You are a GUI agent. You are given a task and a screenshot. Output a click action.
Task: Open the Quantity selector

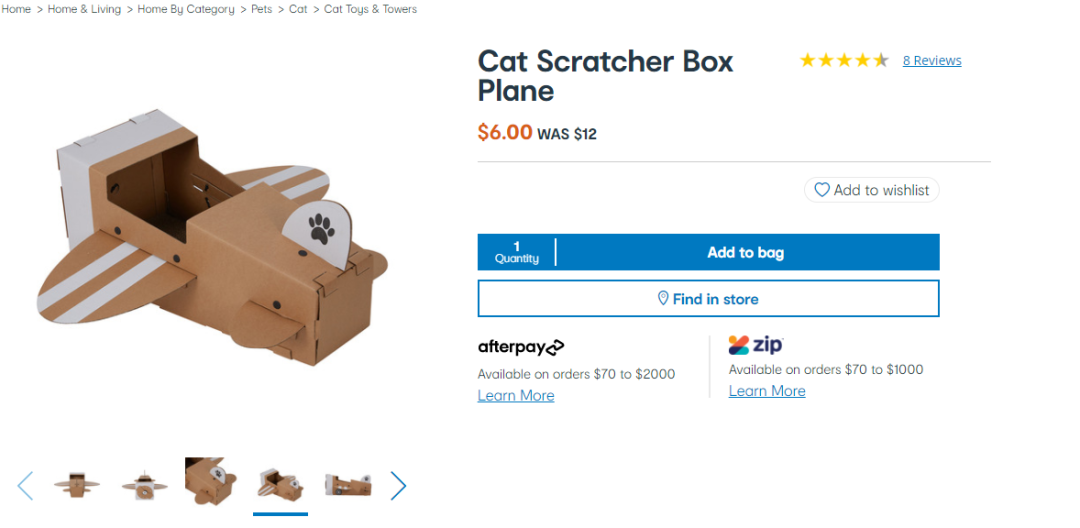pos(517,253)
